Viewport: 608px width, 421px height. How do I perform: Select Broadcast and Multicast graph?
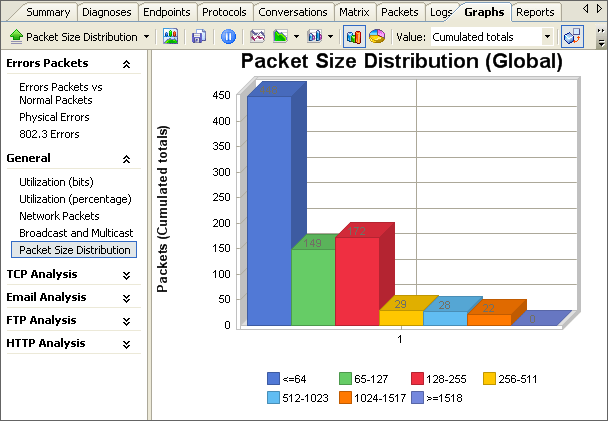pyautogui.click(x=73, y=233)
